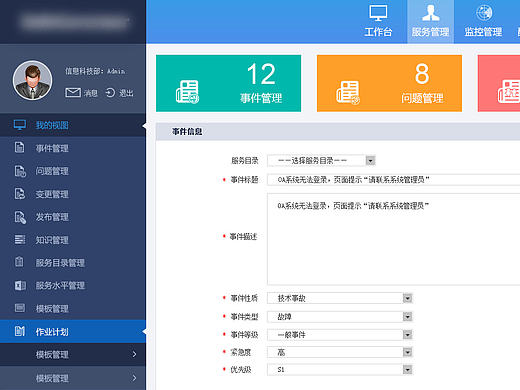Click the 服务管理 tab label
Viewport: 520px width, 390px height.
pos(430,32)
